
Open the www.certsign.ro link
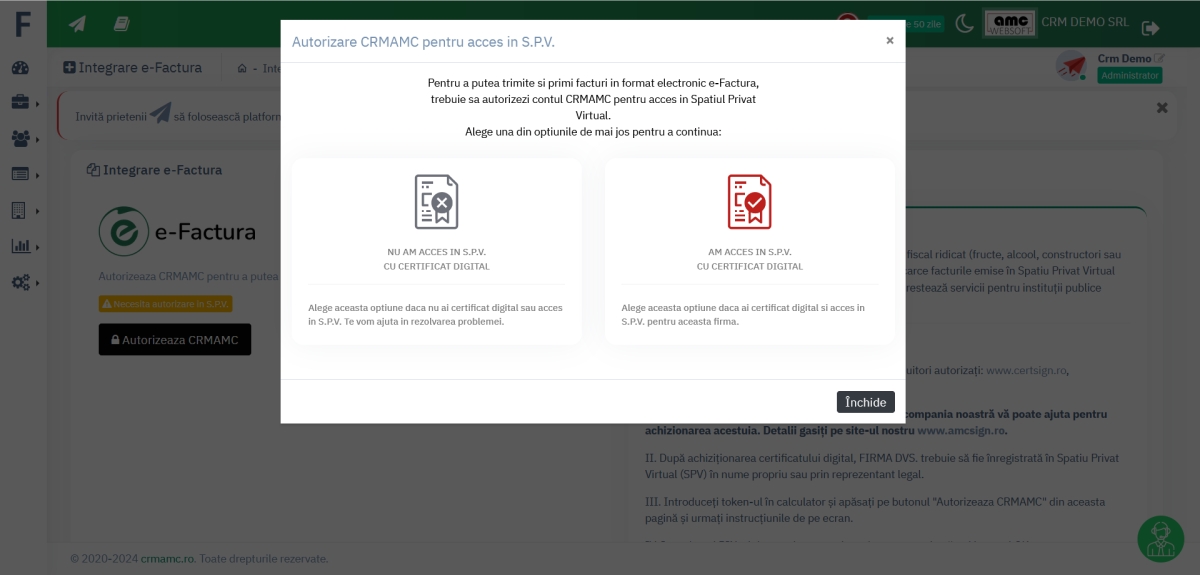click(x=1026, y=370)
